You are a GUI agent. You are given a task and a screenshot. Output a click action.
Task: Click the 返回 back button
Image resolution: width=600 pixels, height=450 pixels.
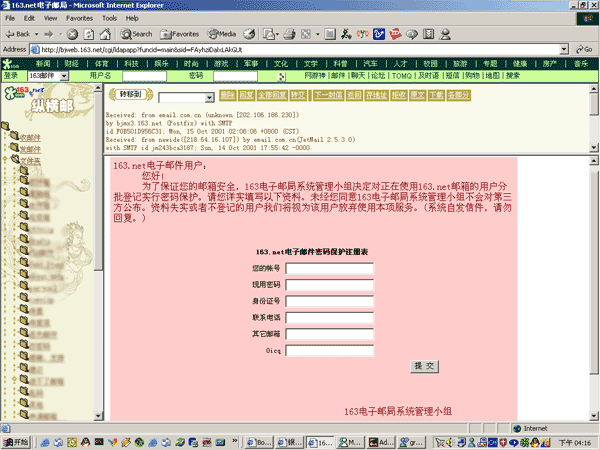(354, 95)
